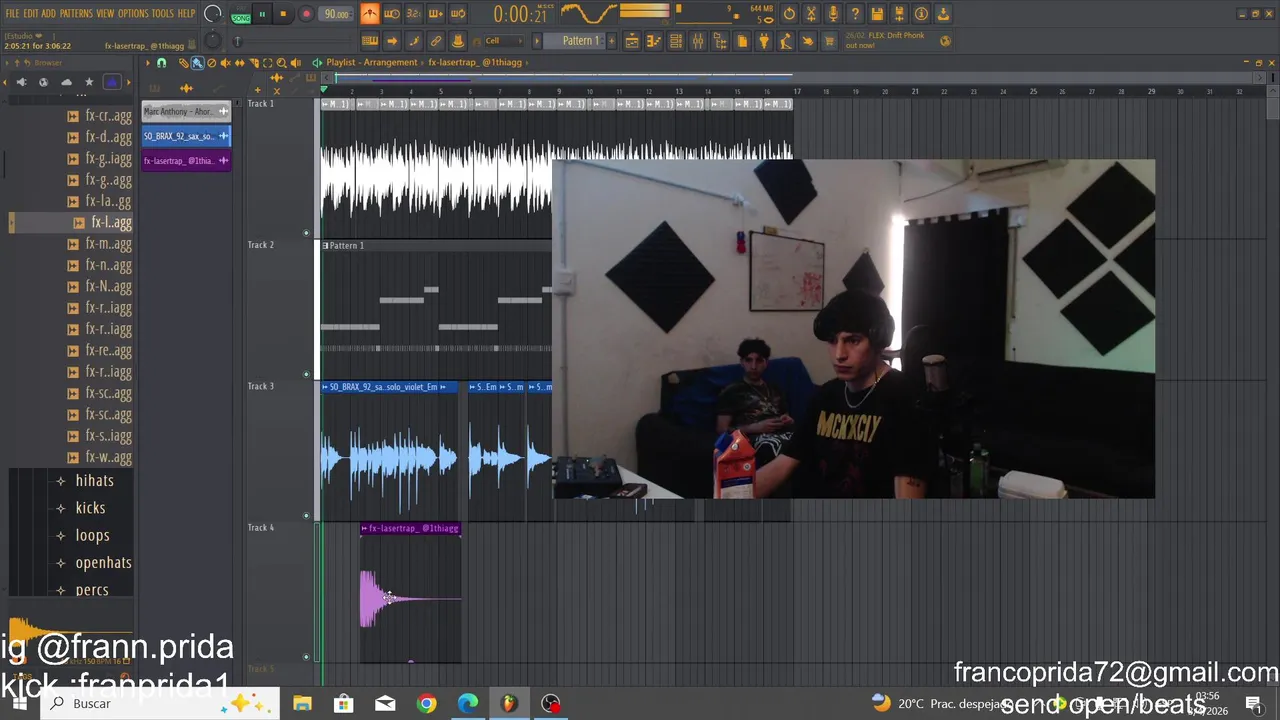Open FL Studio from the Windows taskbar
This screenshot has height=720, width=1280.
click(509, 703)
